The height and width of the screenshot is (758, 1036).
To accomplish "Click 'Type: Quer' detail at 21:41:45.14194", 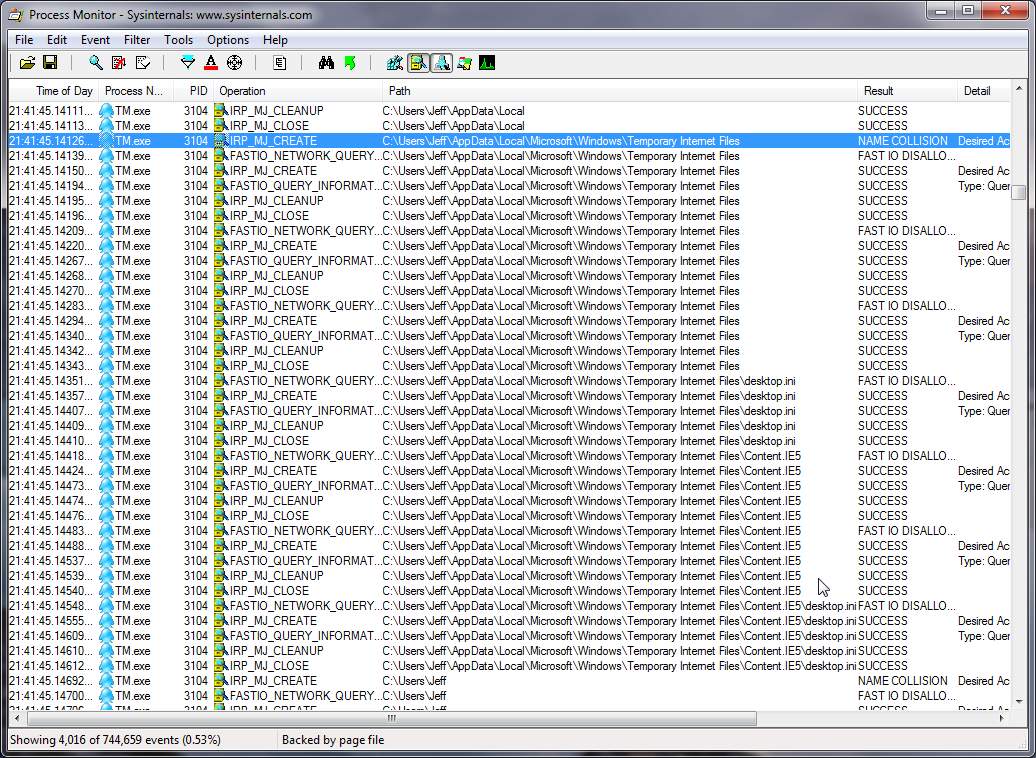I will (x=983, y=186).
